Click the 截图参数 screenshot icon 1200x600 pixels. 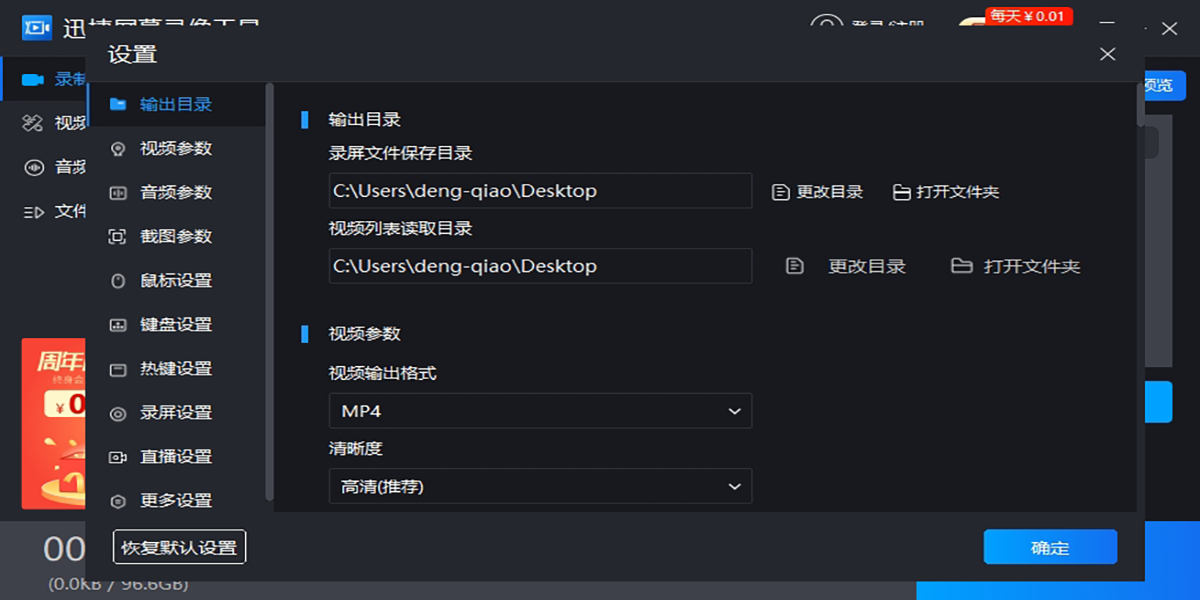[x=118, y=236]
